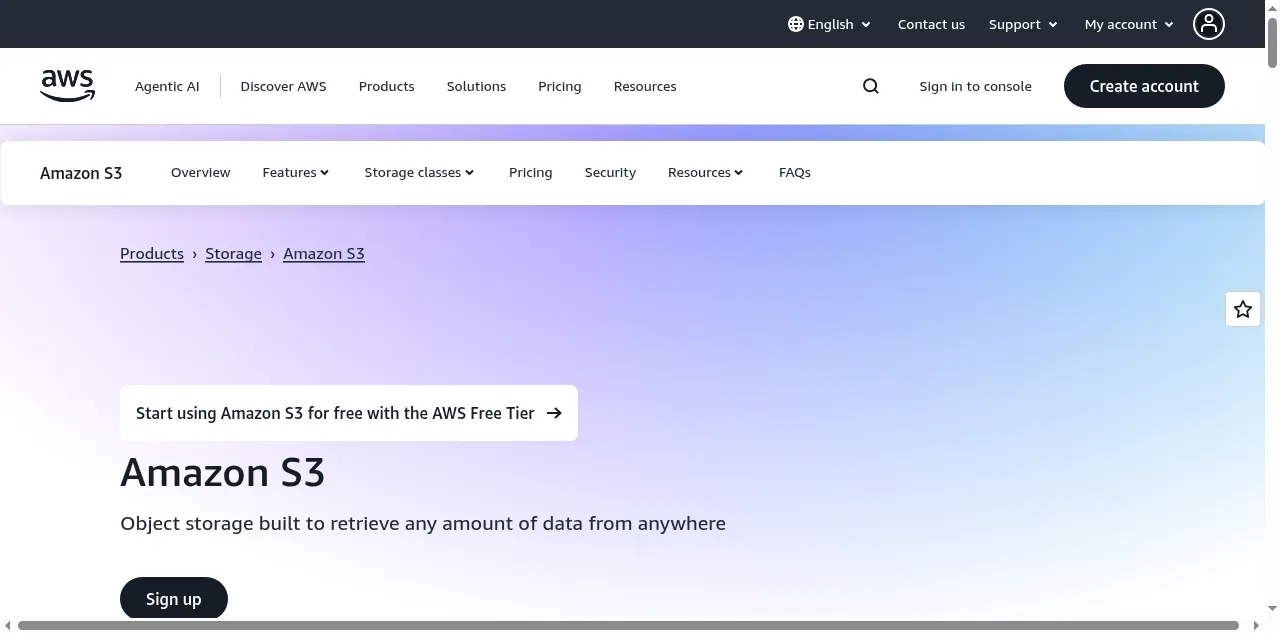The width and height of the screenshot is (1280, 633).
Task: Expand the Resources submenu in S3 bar
Action: [706, 172]
